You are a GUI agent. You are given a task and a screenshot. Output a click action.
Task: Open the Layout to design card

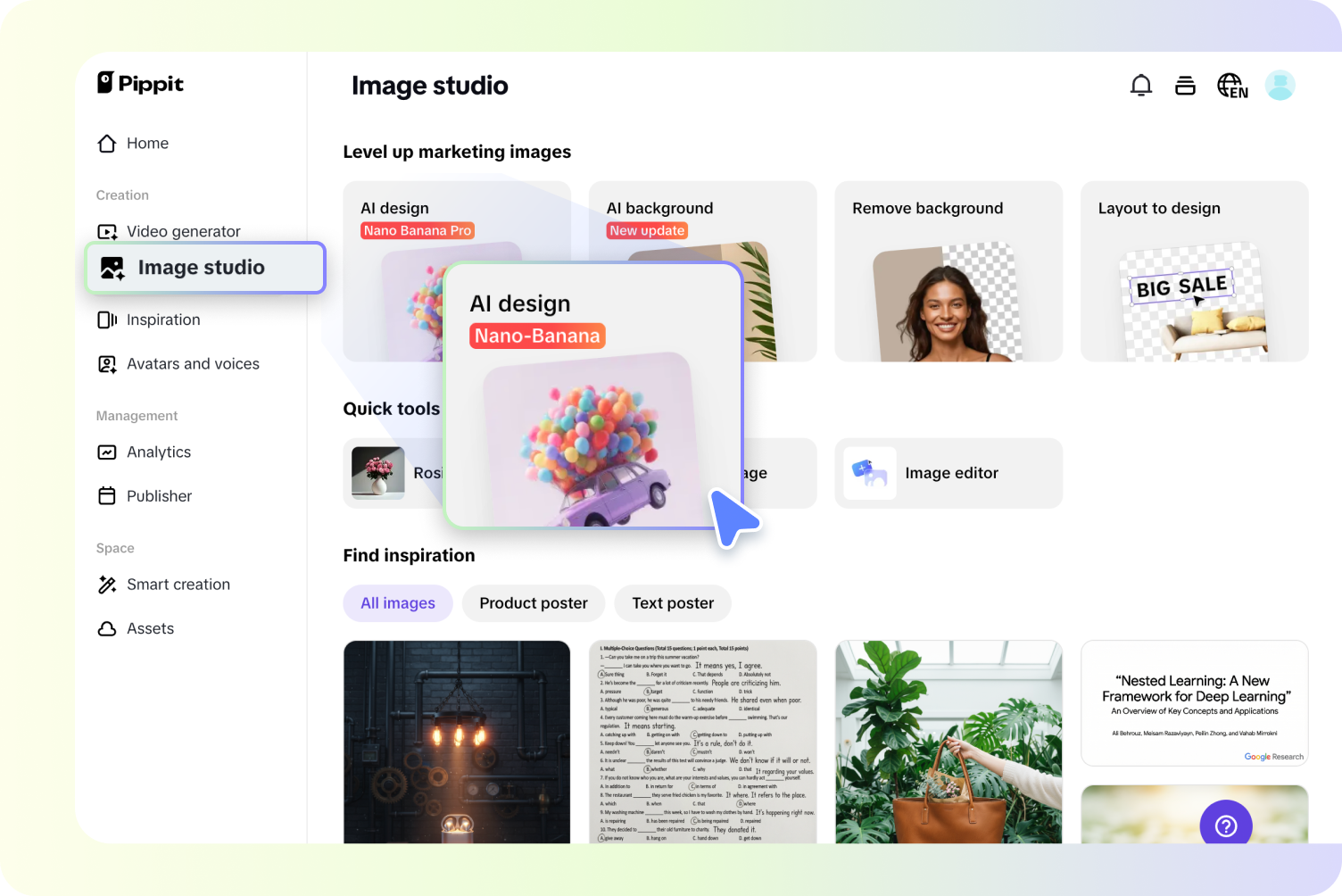coord(1194,271)
